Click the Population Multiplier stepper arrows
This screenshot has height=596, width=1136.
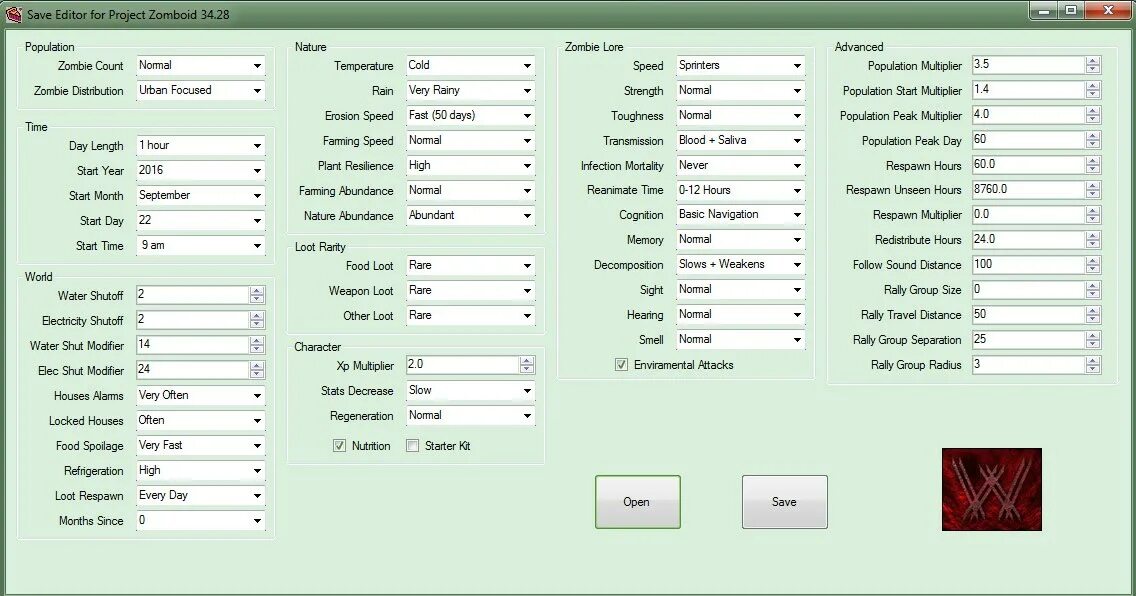(1093, 65)
